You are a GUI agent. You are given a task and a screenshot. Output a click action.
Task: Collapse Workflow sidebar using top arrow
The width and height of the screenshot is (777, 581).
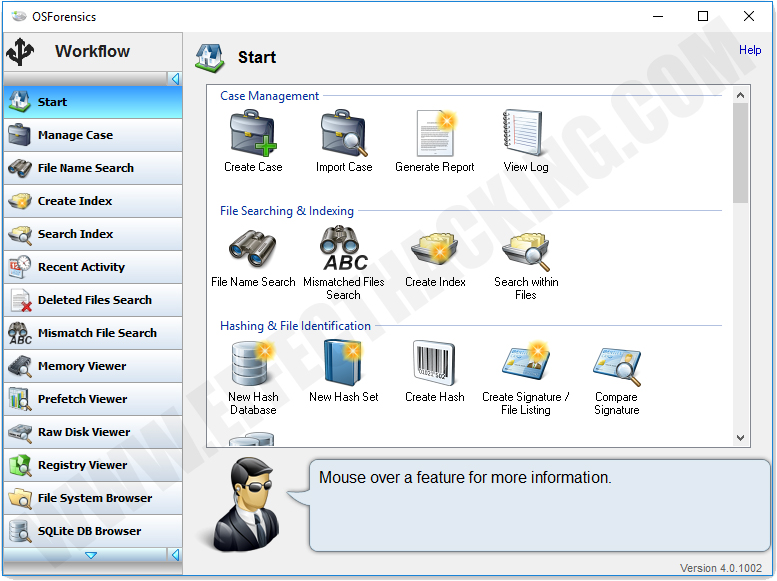coord(175,79)
